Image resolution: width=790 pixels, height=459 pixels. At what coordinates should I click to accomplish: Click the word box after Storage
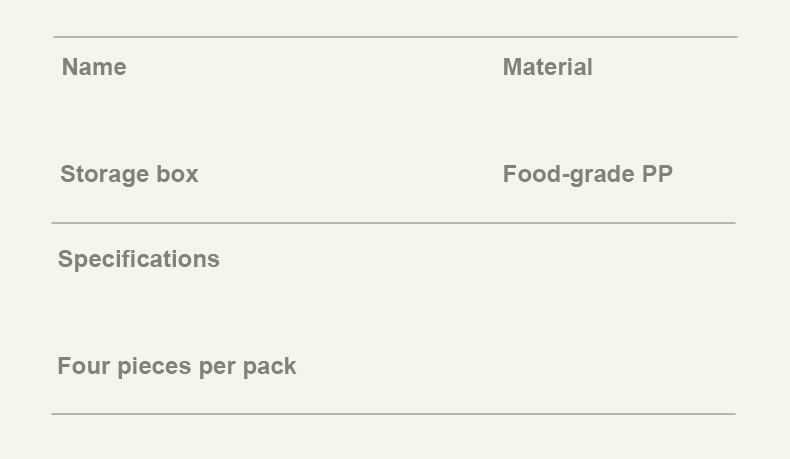tap(176, 174)
